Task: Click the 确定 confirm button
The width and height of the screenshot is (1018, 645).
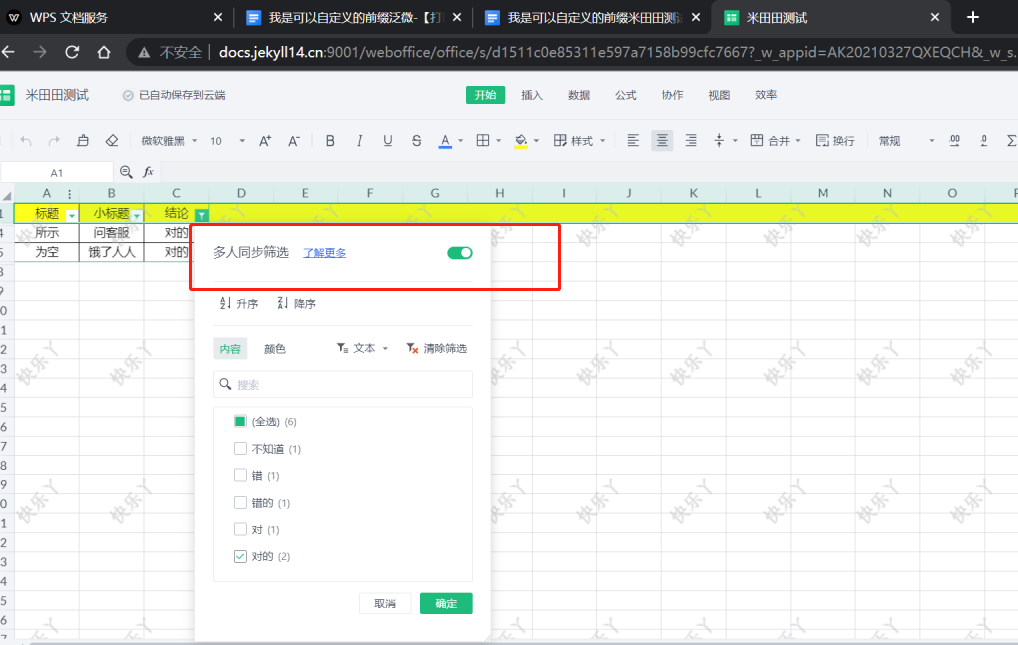Action: 446,603
